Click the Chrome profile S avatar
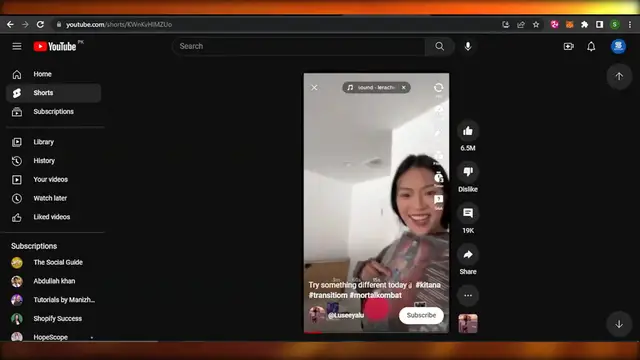 (x=615, y=24)
